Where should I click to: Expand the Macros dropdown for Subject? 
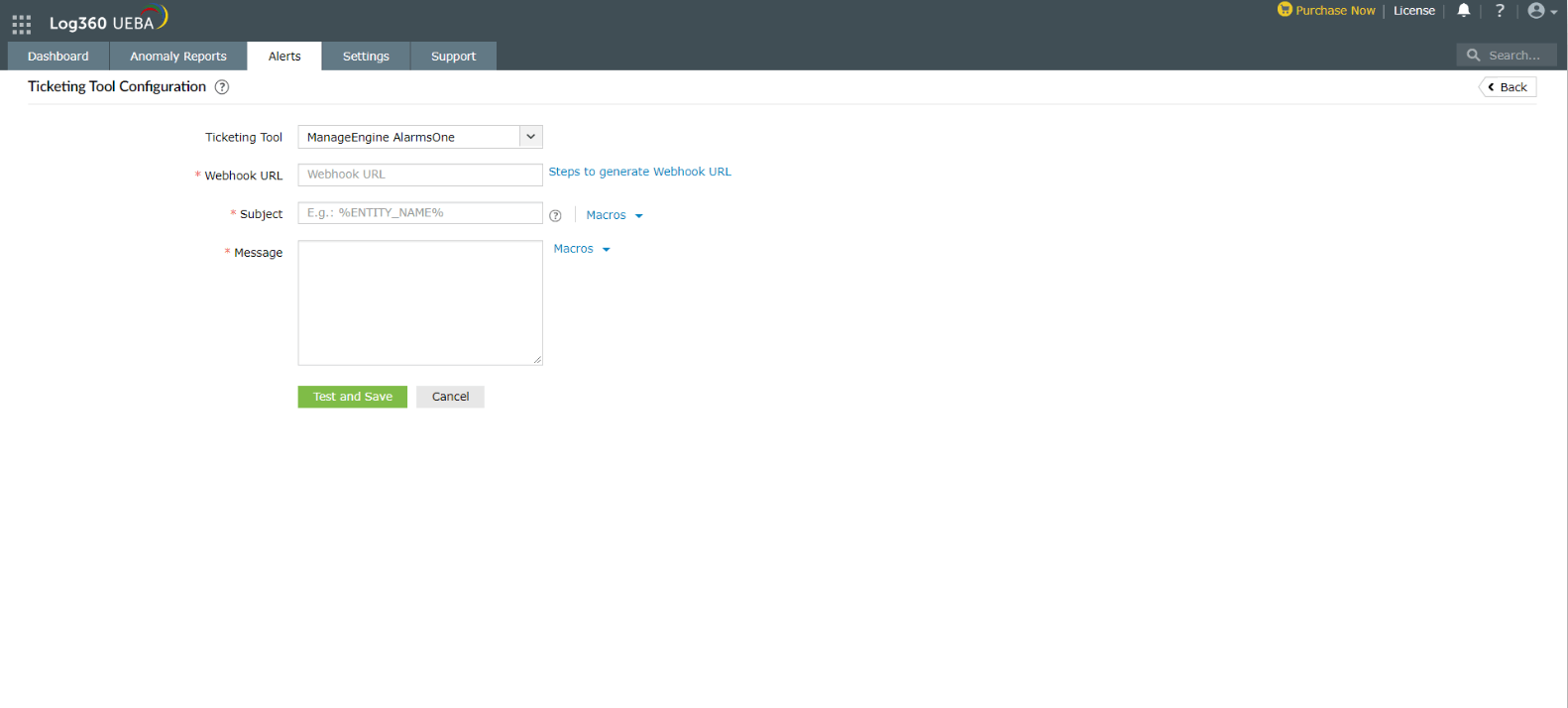[615, 215]
